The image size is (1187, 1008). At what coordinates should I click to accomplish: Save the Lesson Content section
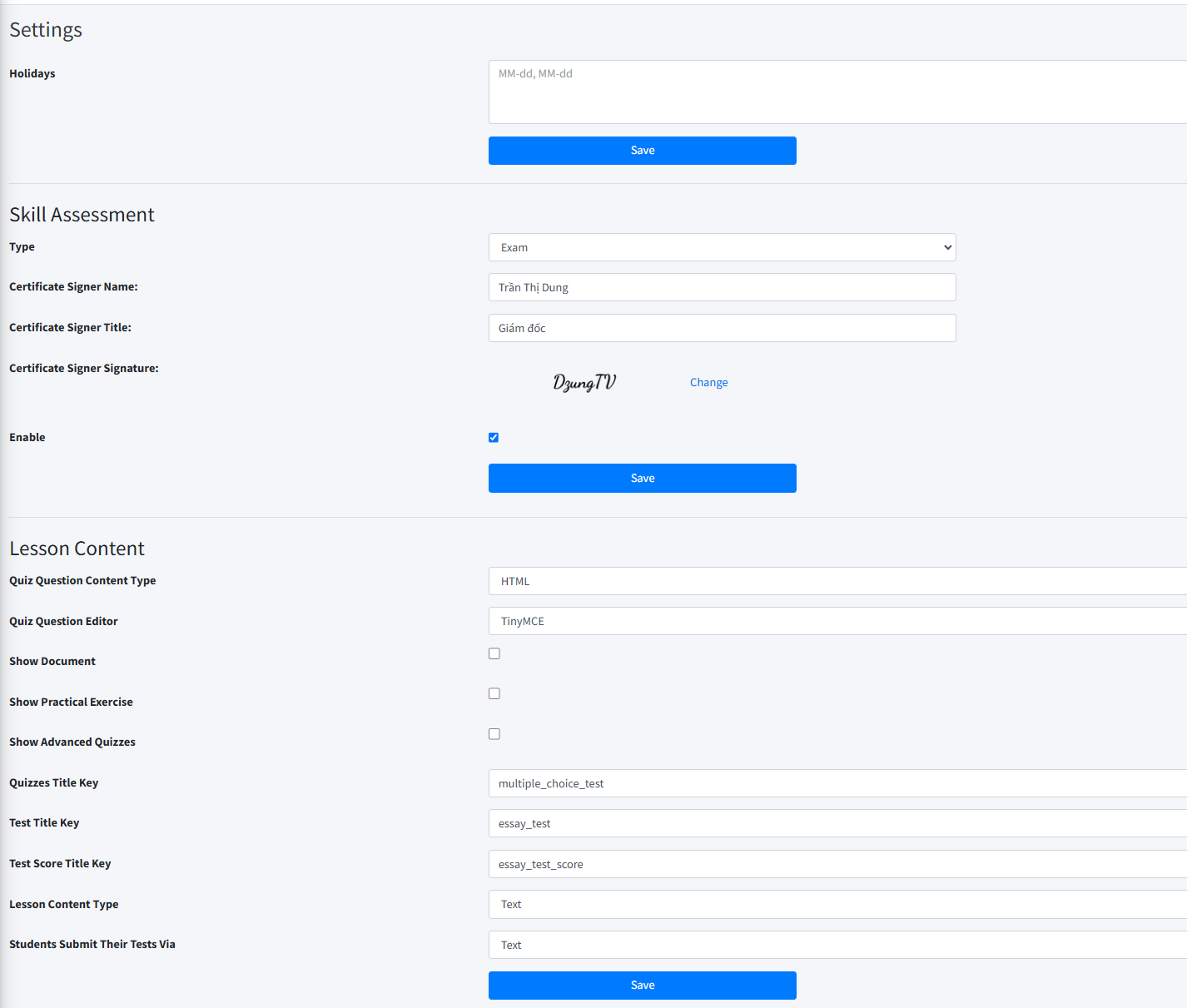pos(643,986)
